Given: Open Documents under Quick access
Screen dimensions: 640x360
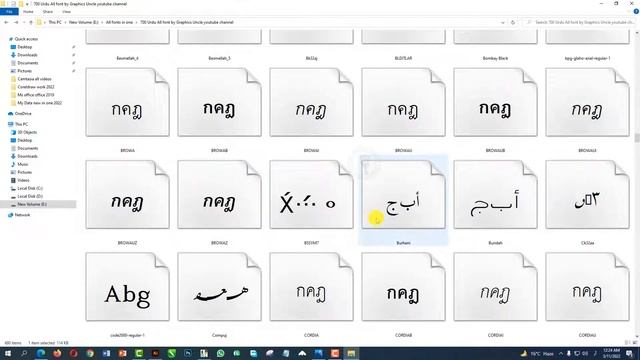Looking at the screenshot, I should tap(27, 63).
